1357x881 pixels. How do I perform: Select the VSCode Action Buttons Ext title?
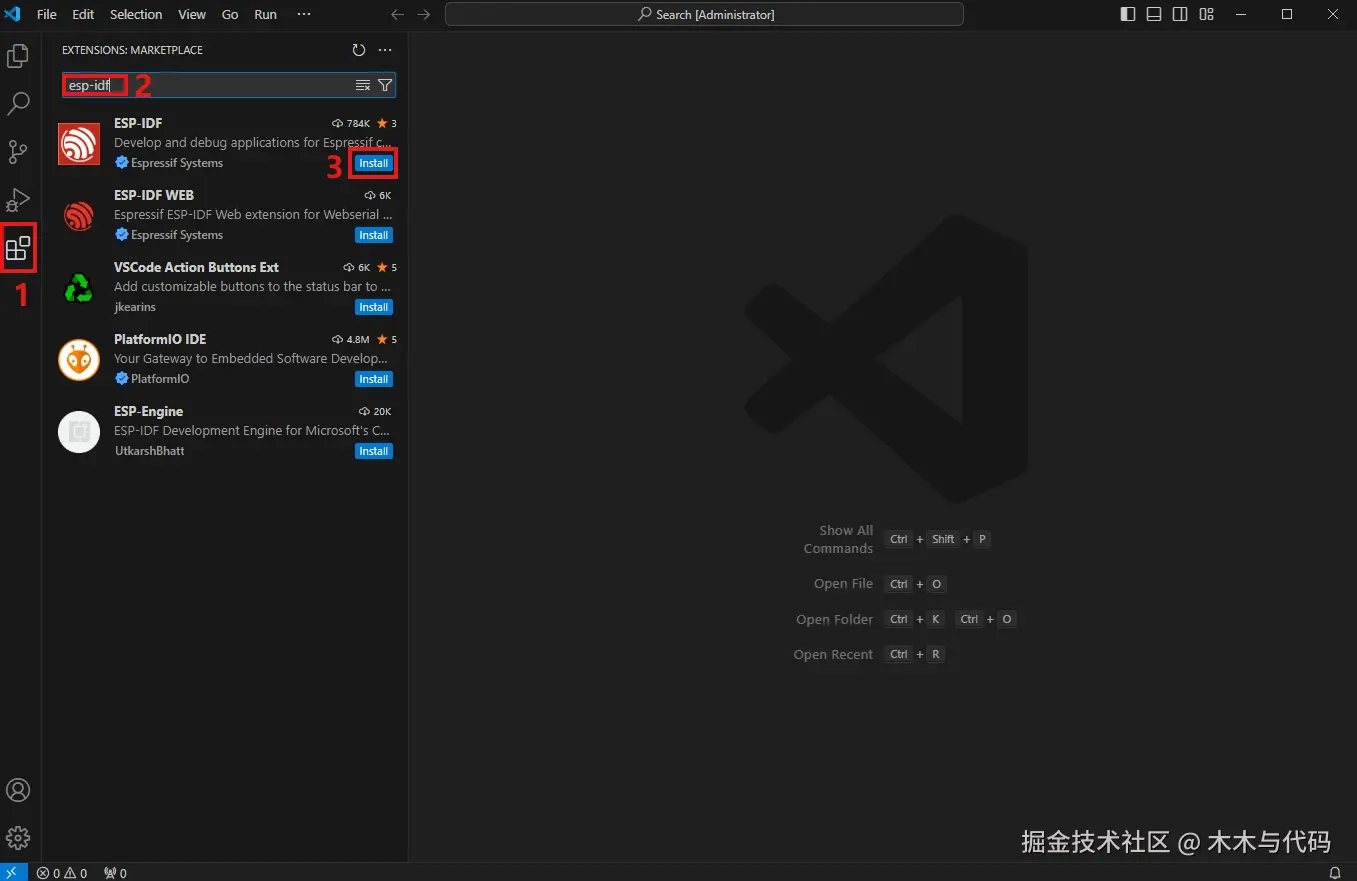pyautogui.click(x=196, y=267)
